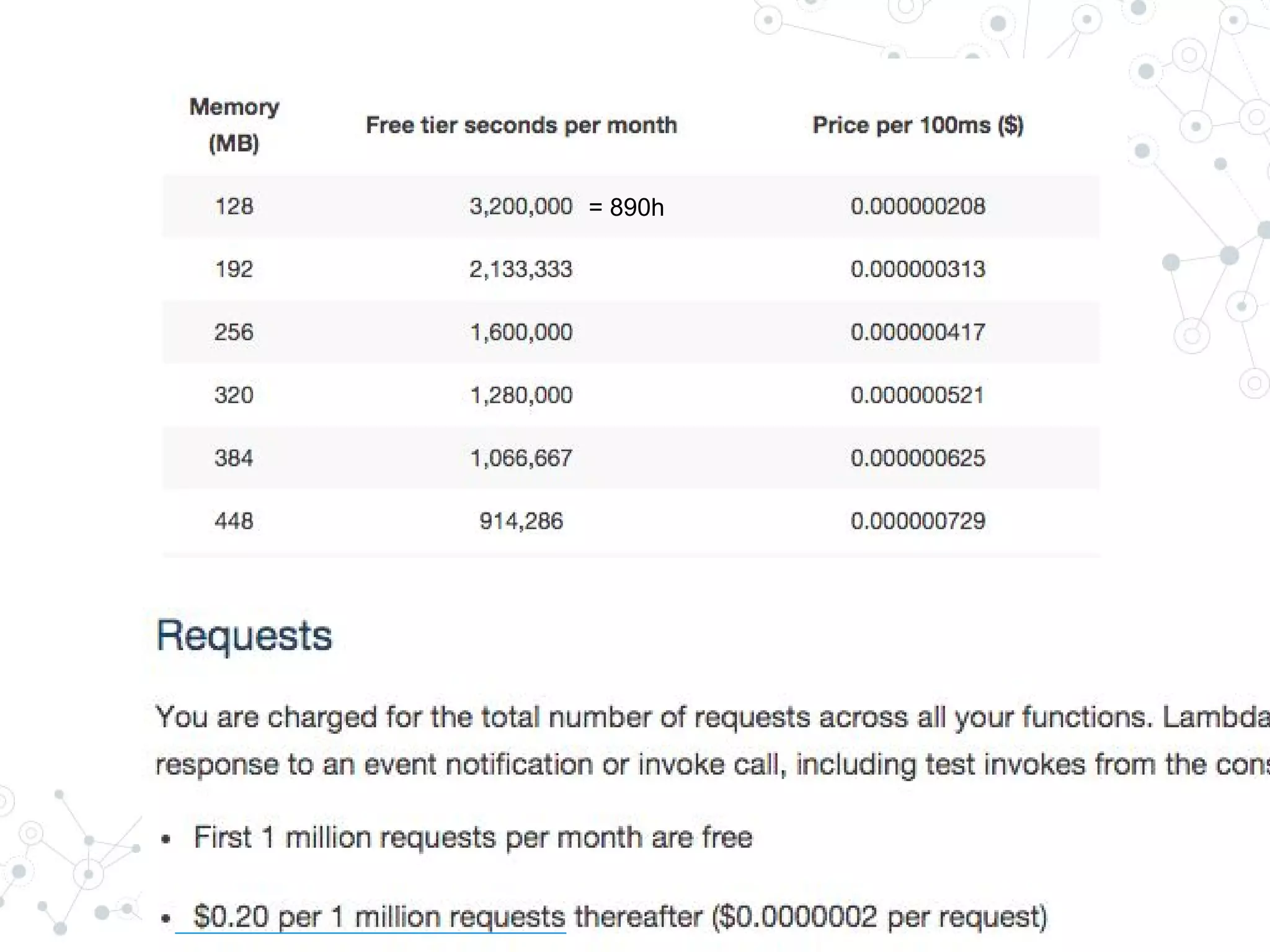The height and width of the screenshot is (952, 1270).
Task: Click the 0.000000313 price value
Action: point(918,270)
